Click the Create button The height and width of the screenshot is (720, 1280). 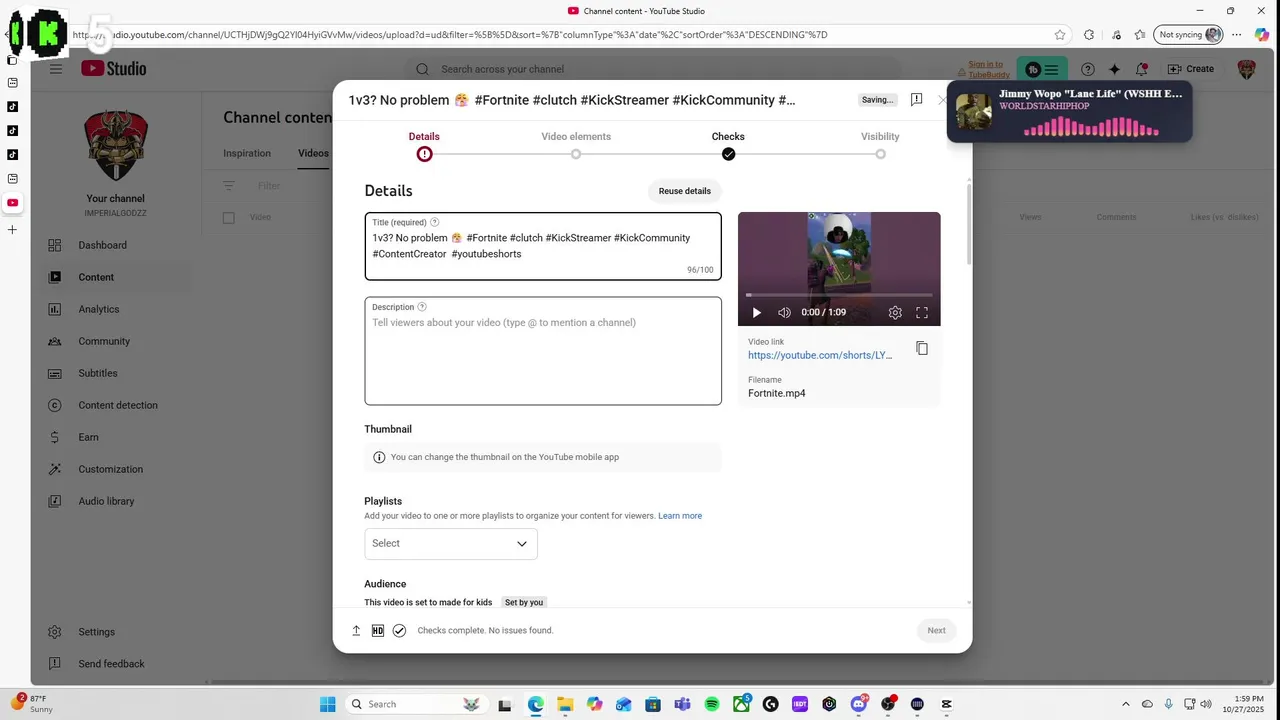(x=1191, y=69)
